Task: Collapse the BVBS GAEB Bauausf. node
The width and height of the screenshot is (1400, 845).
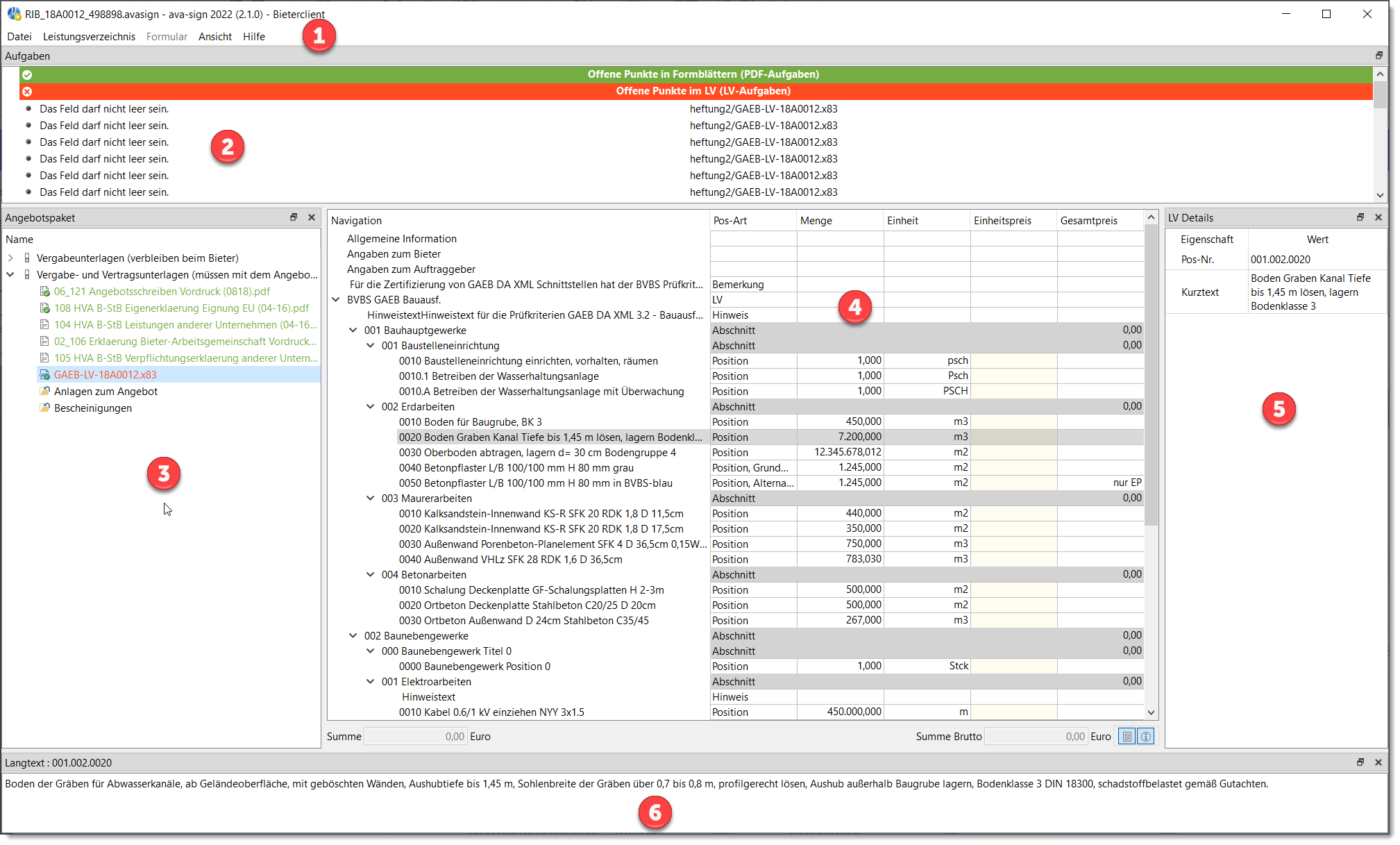Action: [x=336, y=300]
